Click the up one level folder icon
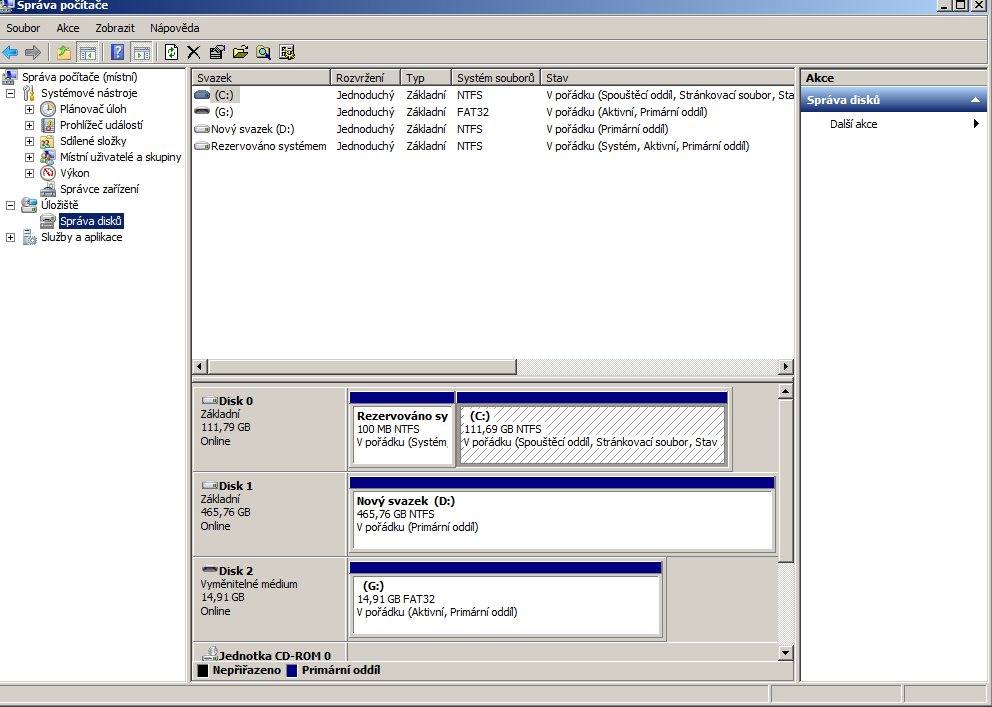Screen dimensions: 992x707 click(x=64, y=52)
